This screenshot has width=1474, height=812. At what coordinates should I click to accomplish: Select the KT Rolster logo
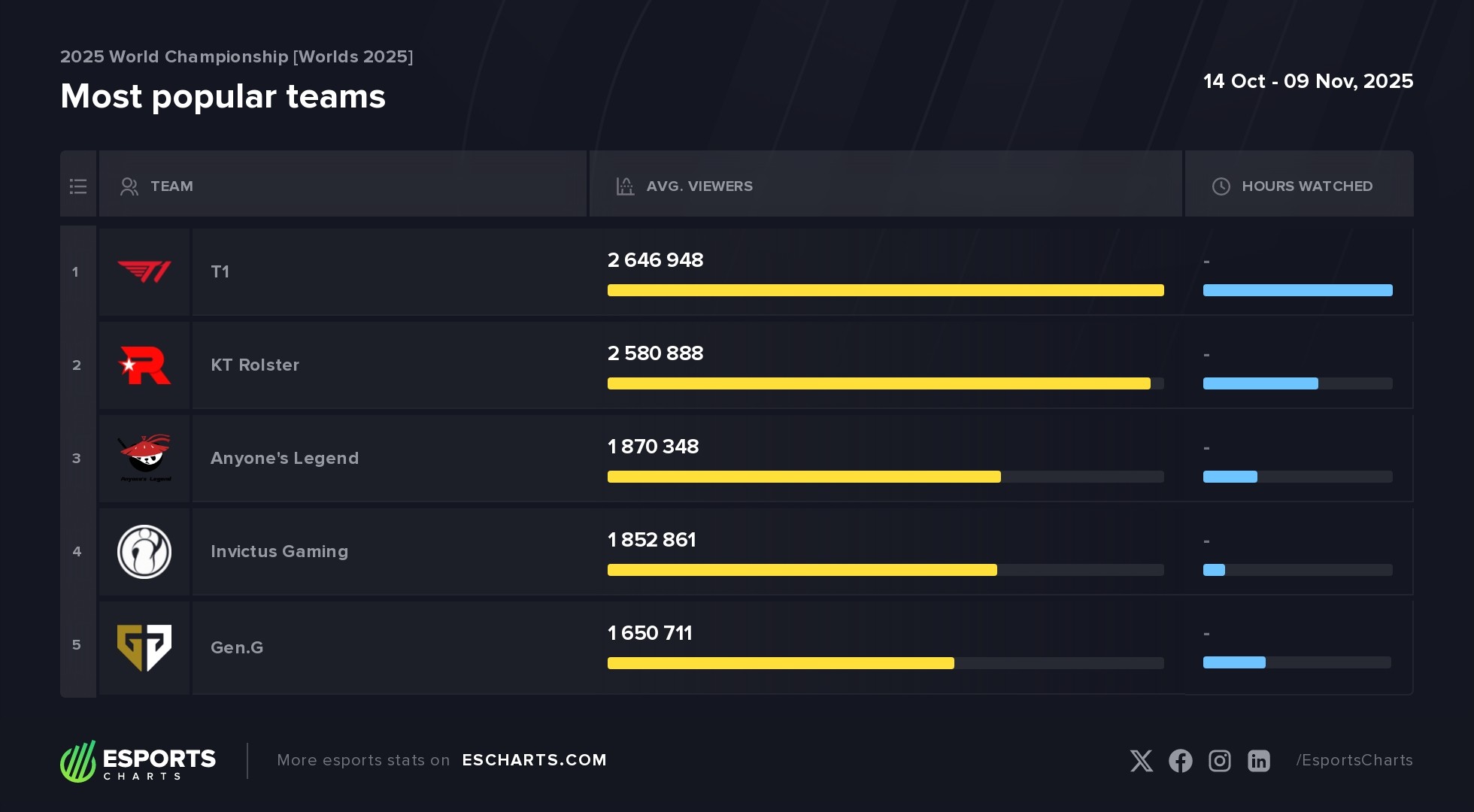(144, 365)
